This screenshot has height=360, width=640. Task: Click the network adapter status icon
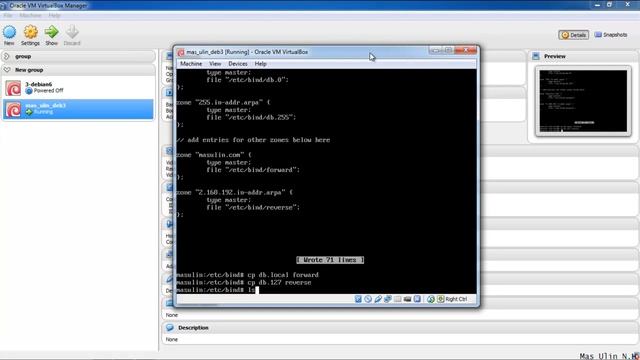pos(388,299)
